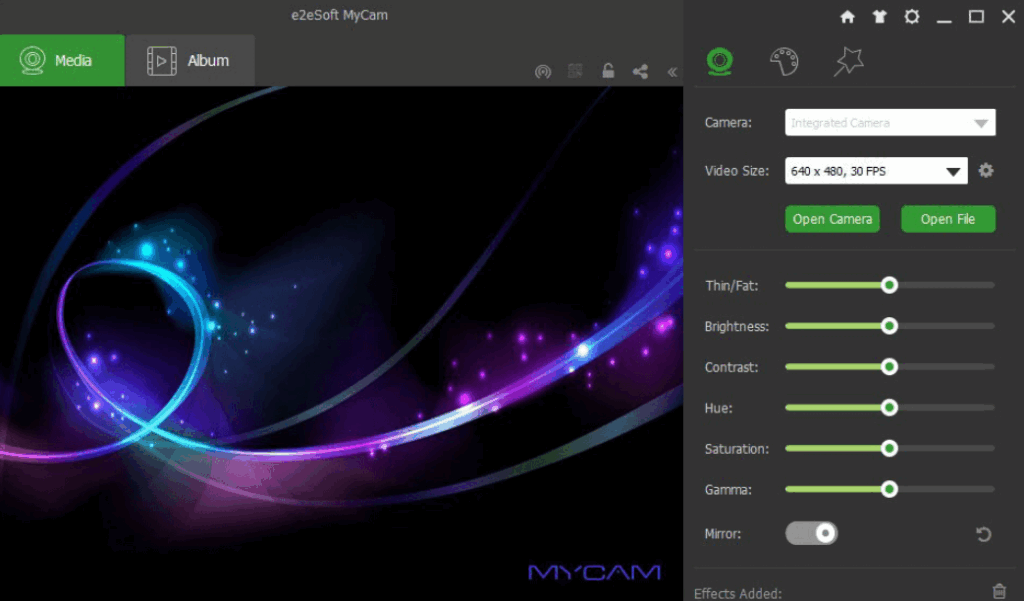Open the star wand effects panel
The image size is (1024, 601).
click(x=848, y=61)
